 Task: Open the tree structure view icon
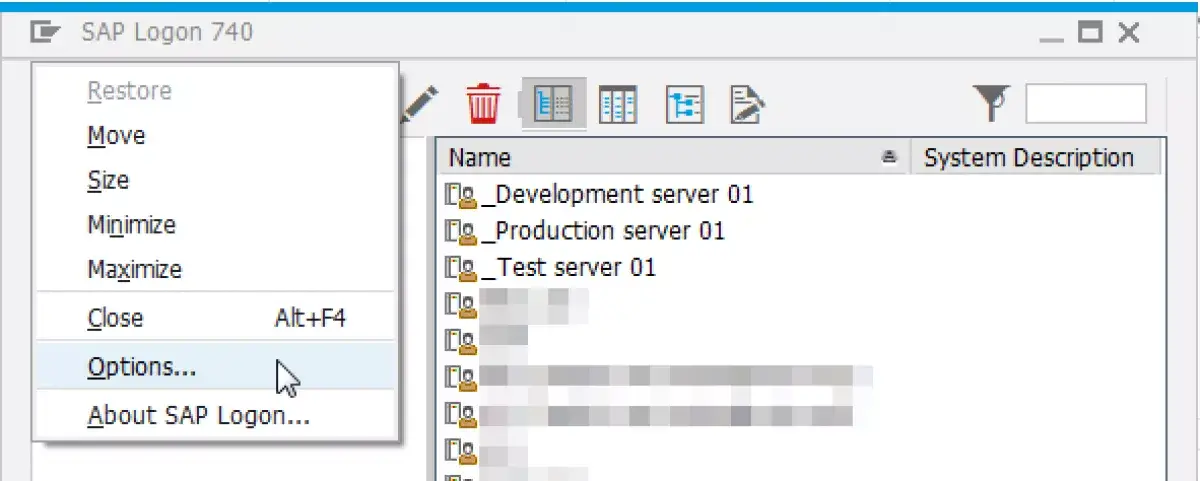[x=683, y=104]
